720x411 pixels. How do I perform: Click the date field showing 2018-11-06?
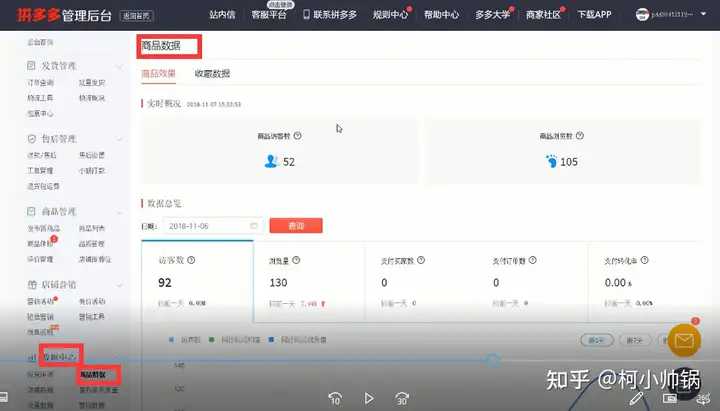(213, 225)
